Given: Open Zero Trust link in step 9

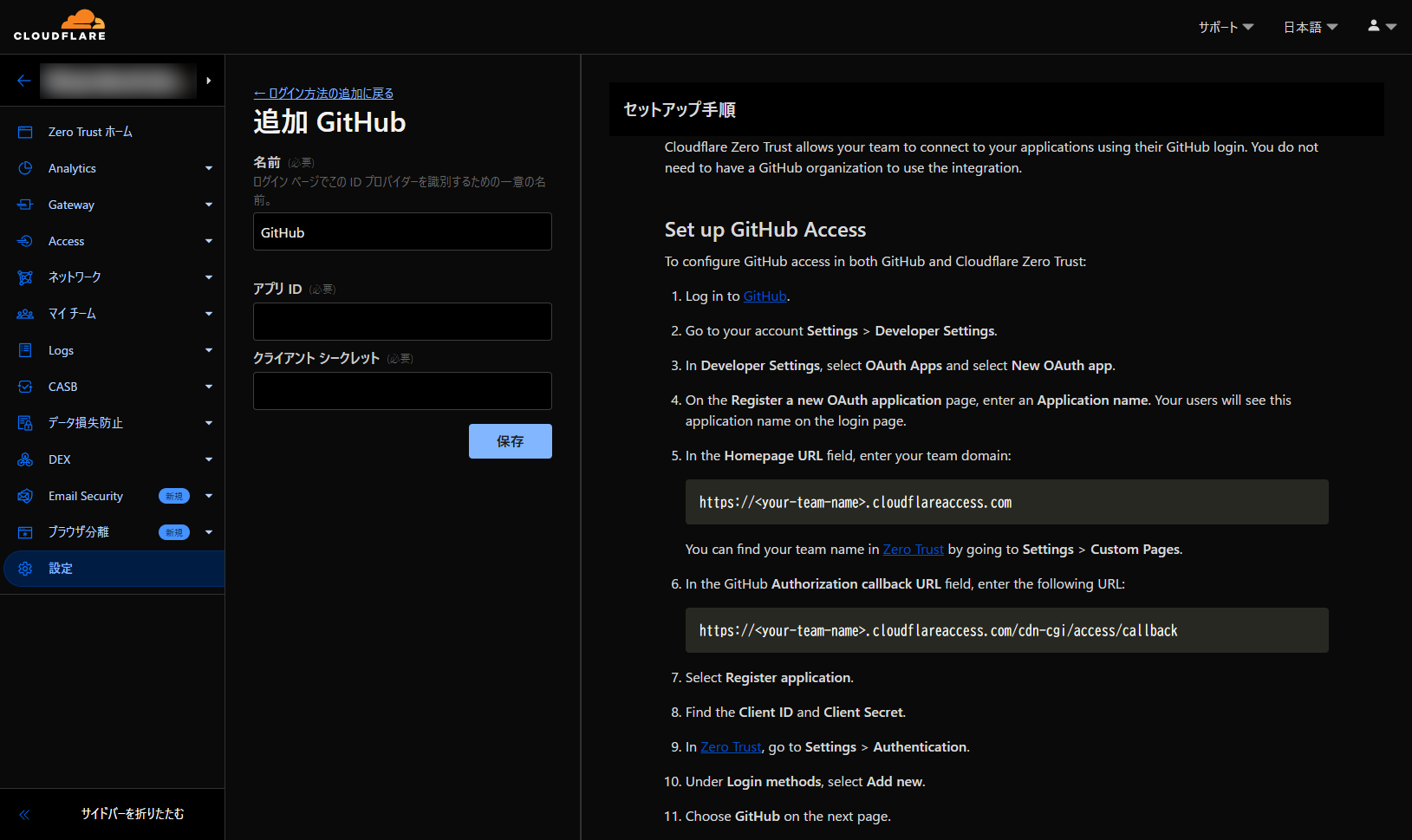Looking at the screenshot, I should 731,747.
